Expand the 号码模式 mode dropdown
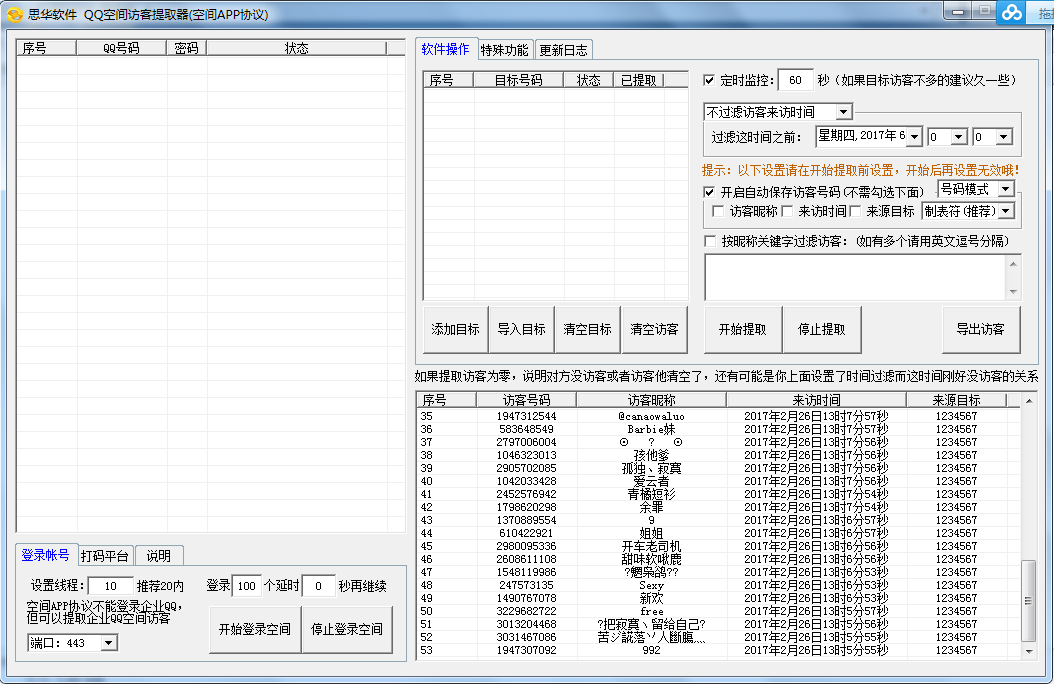This screenshot has height=684, width=1054. [1005, 189]
